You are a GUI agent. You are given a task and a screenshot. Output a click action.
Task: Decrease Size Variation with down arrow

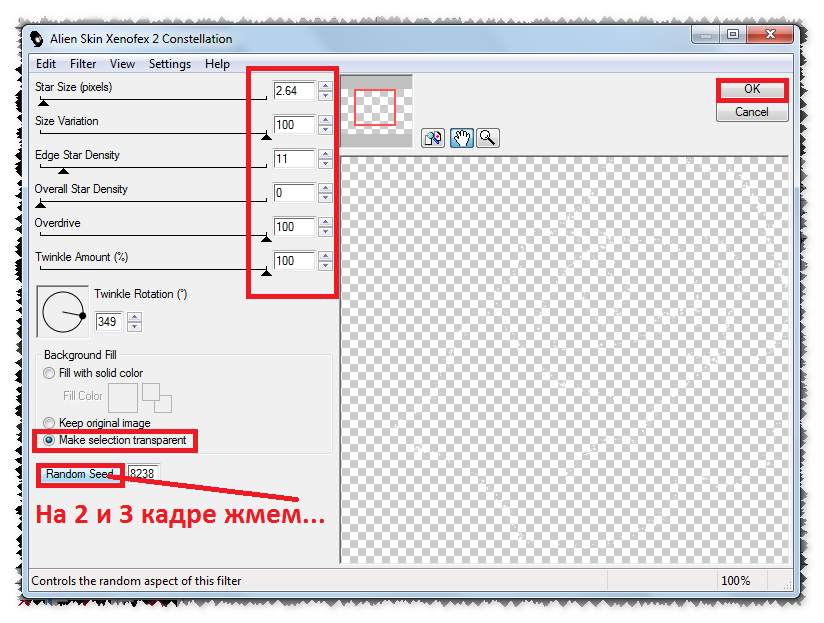(325, 129)
